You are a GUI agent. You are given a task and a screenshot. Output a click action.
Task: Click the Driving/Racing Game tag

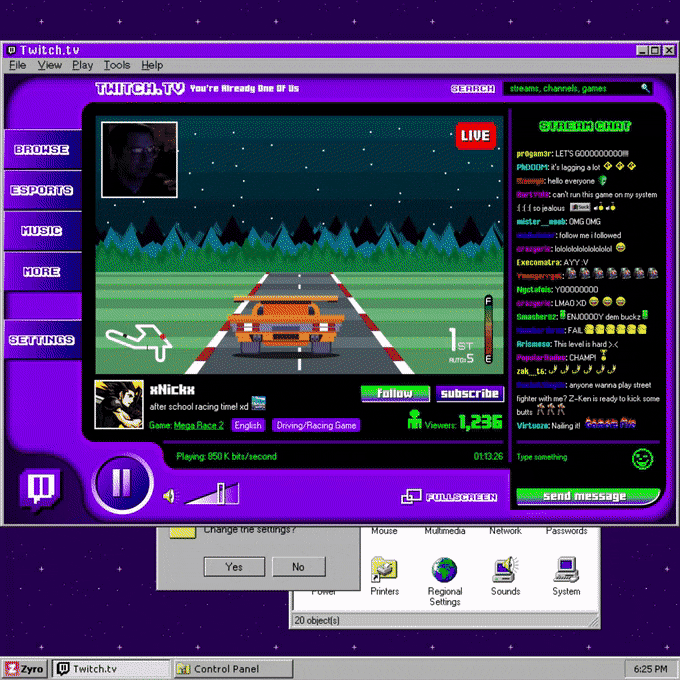316,425
